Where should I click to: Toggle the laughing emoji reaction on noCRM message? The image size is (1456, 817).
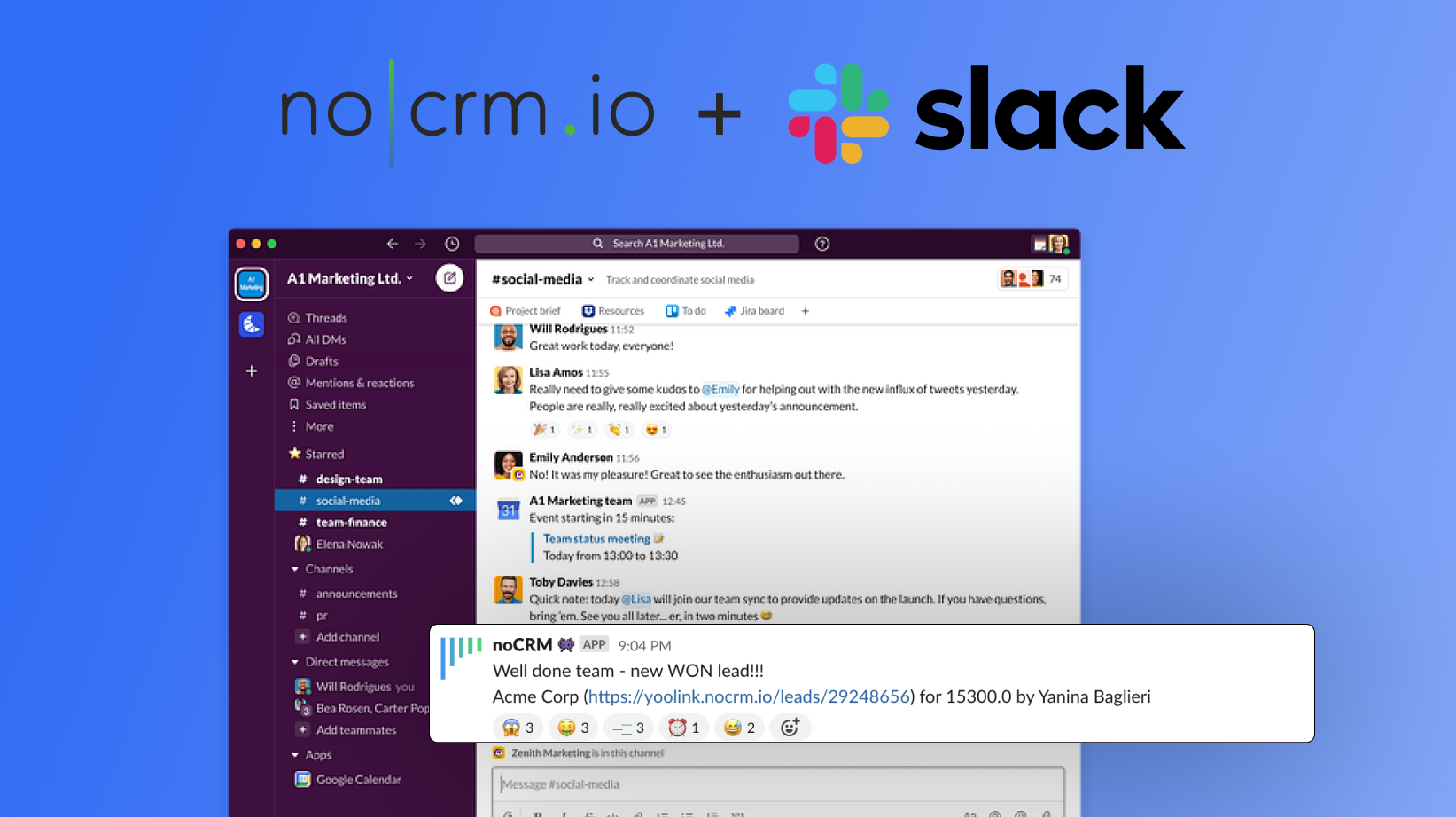pyautogui.click(x=738, y=727)
